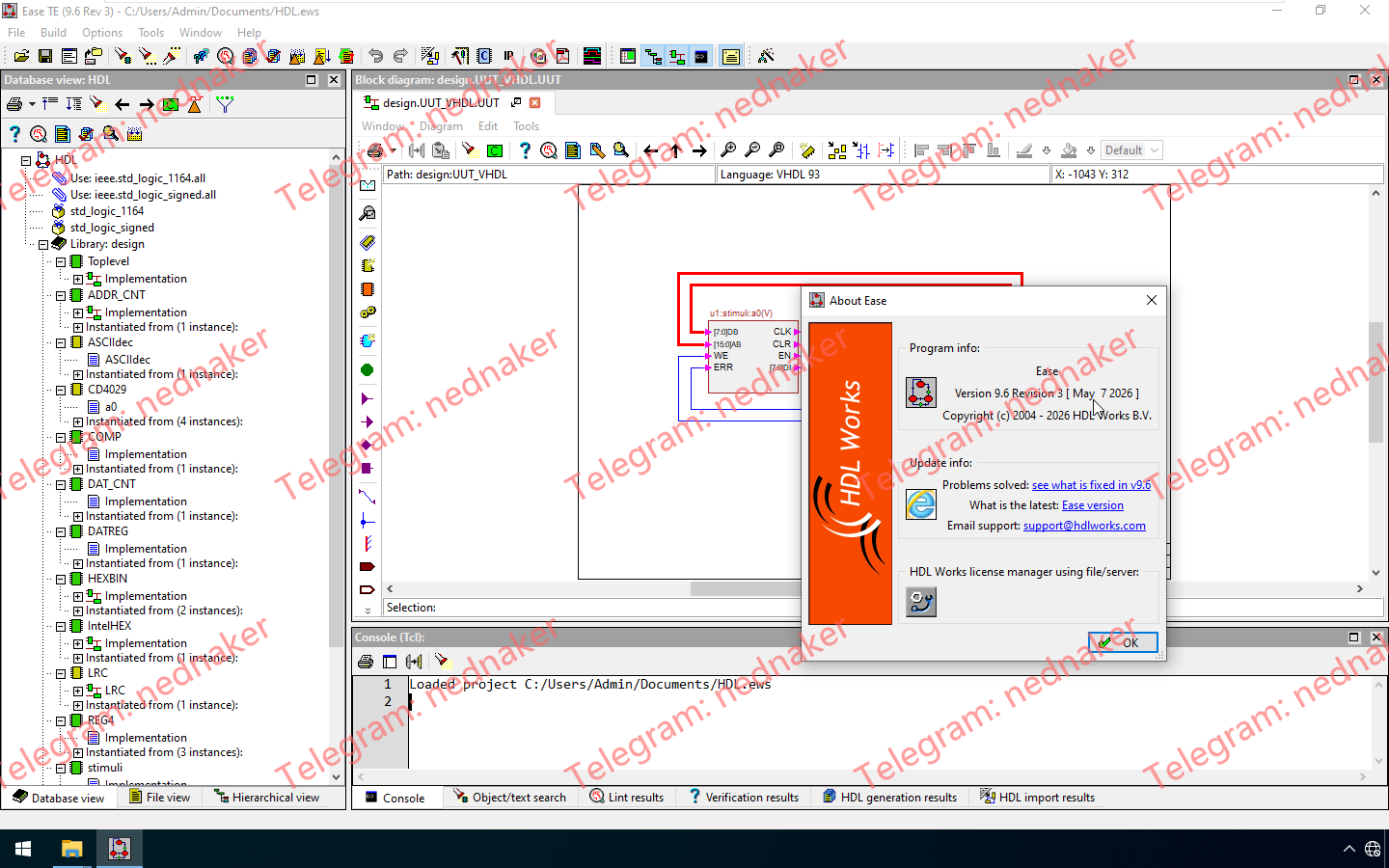Undo last action in main toolbar
The width and height of the screenshot is (1389, 868).
(376, 56)
